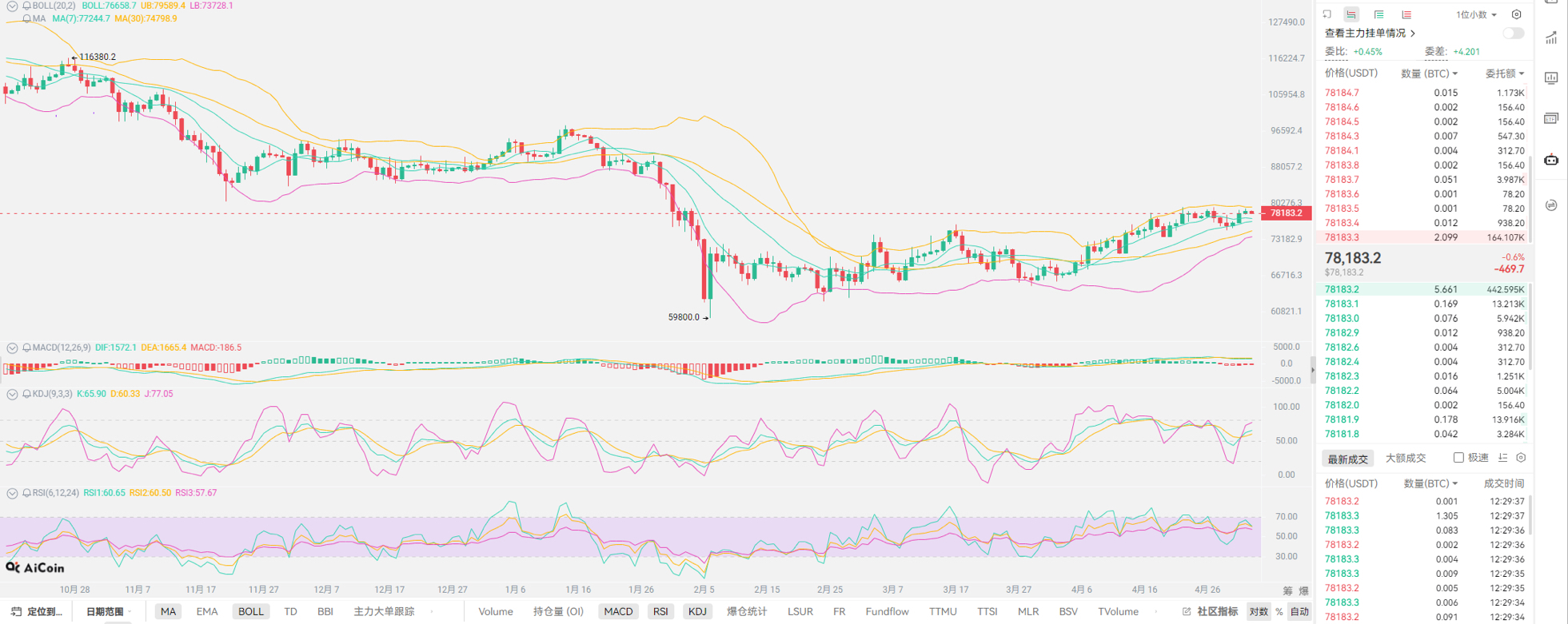Image resolution: width=1568 pixels, height=624 pixels.
Task: Click trades list filter icon beside 极速
Action: click(x=1503, y=458)
